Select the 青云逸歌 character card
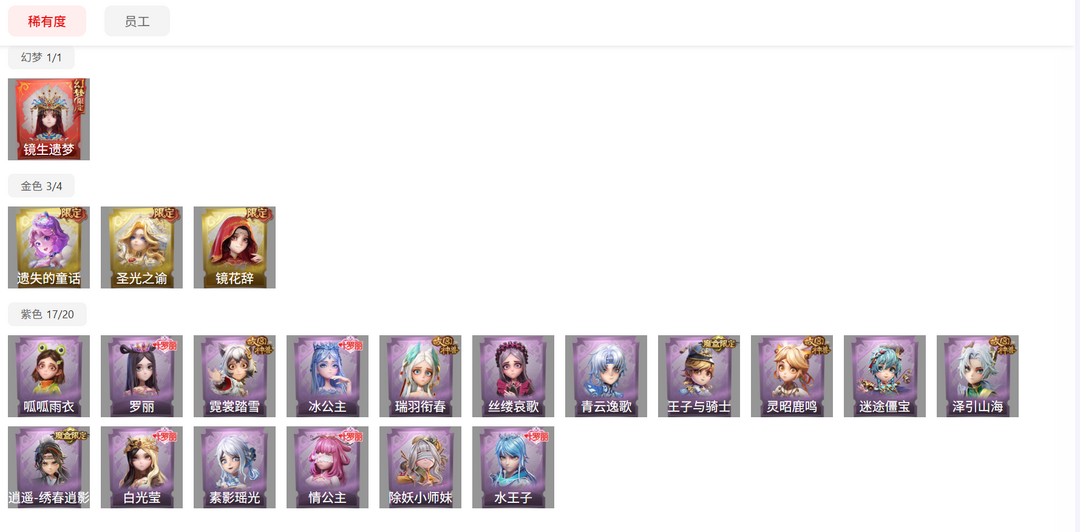Screen dimensions: 1080x532 [606, 376]
